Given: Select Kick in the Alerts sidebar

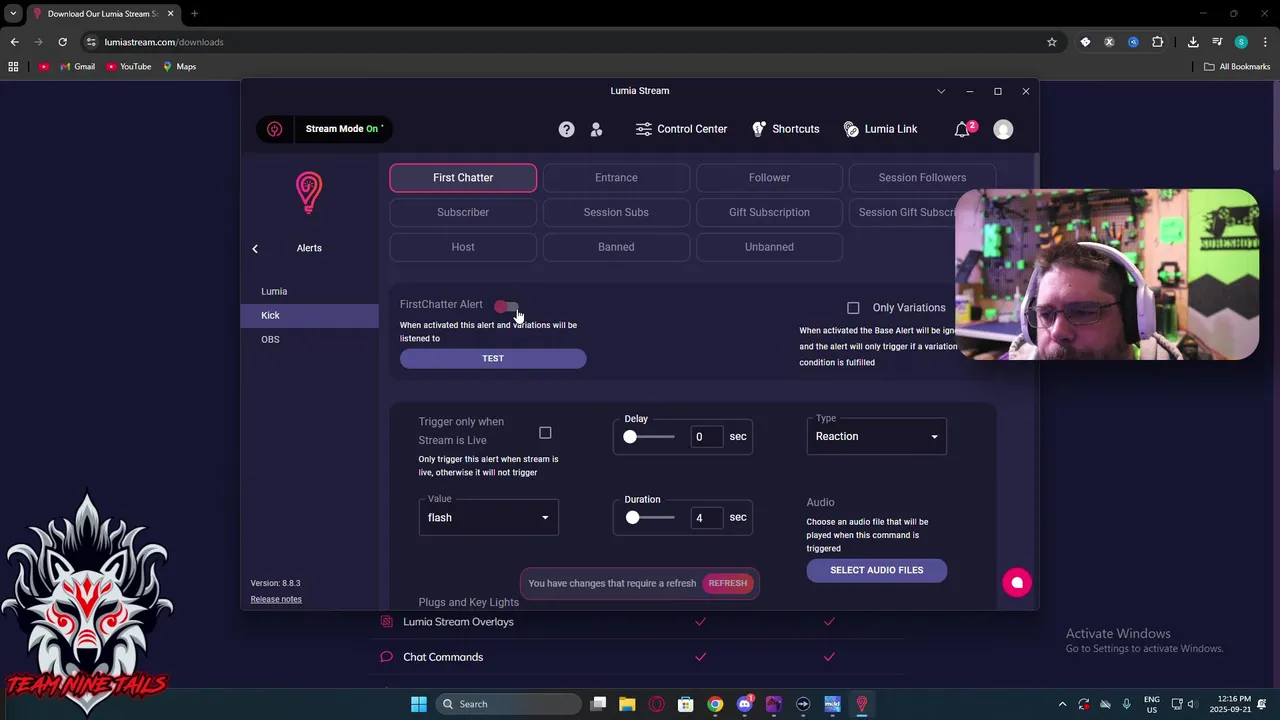Looking at the screenshot, I should 310,315.
